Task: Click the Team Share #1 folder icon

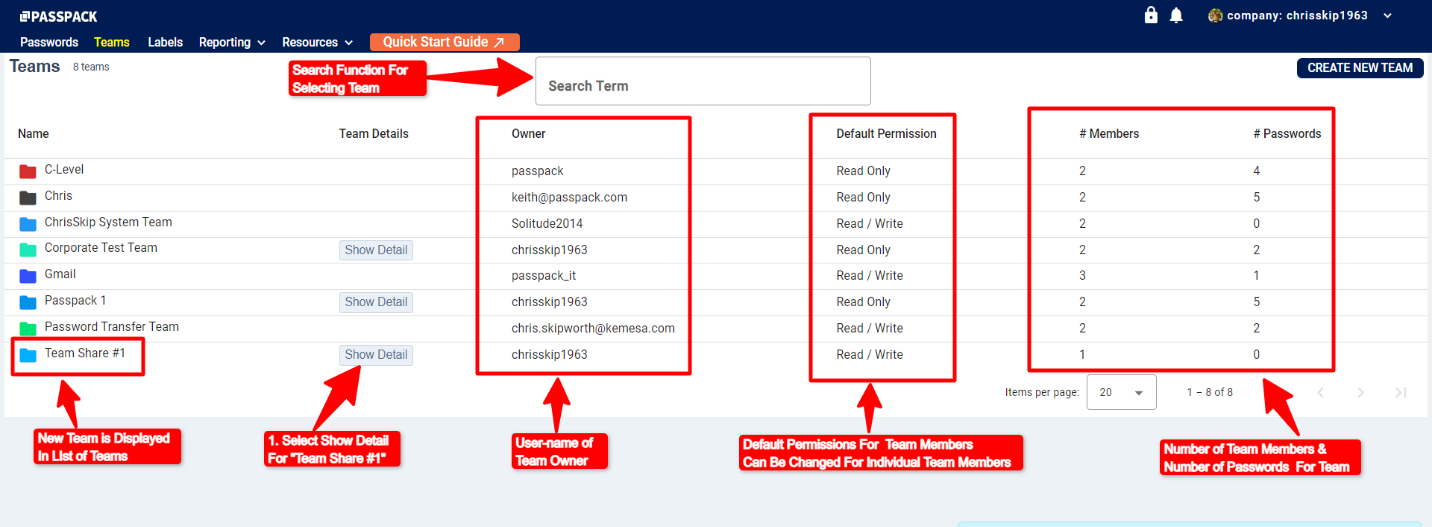Action: coord(28,355)
